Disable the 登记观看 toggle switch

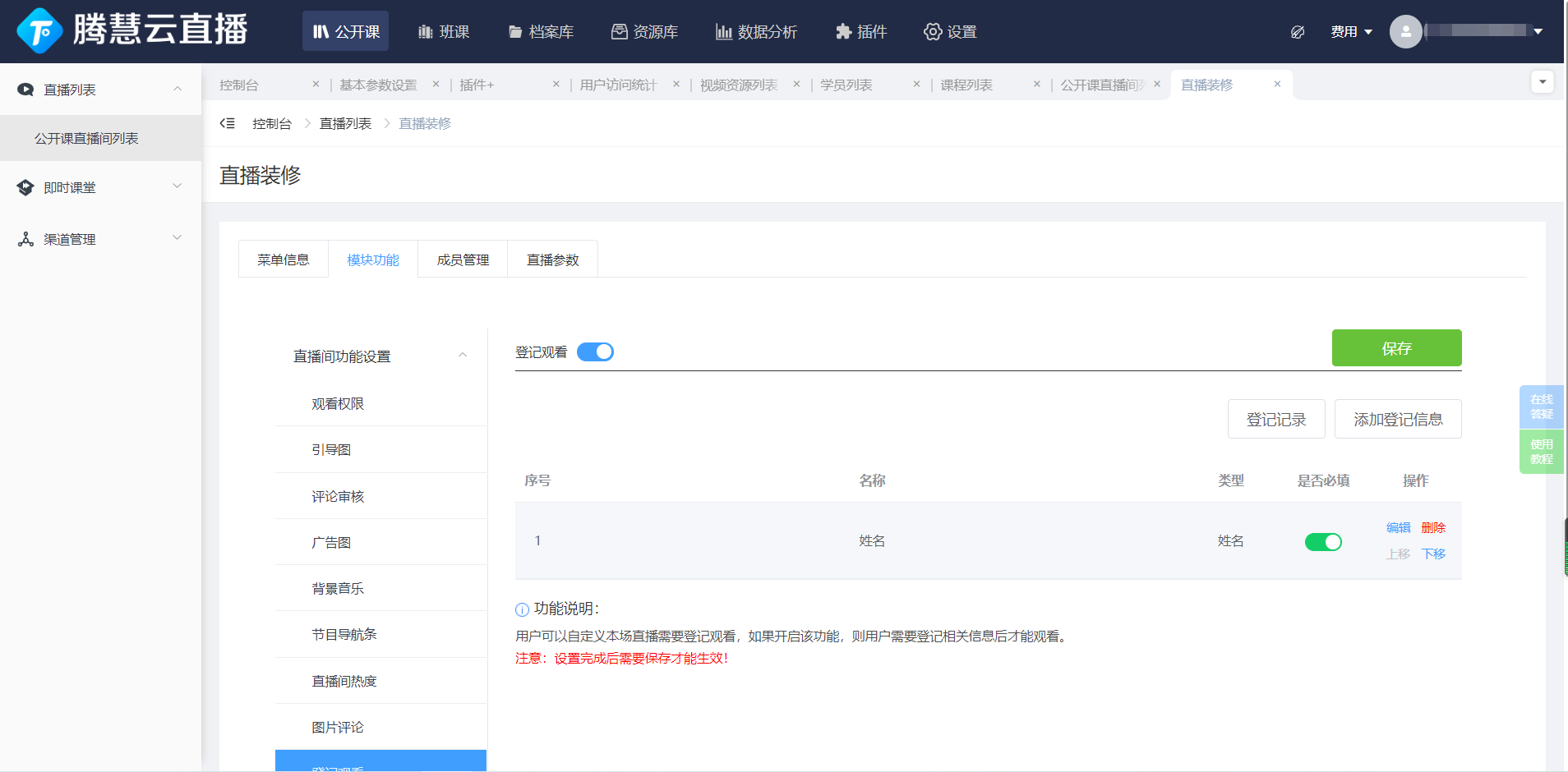(x=595, y=352)
